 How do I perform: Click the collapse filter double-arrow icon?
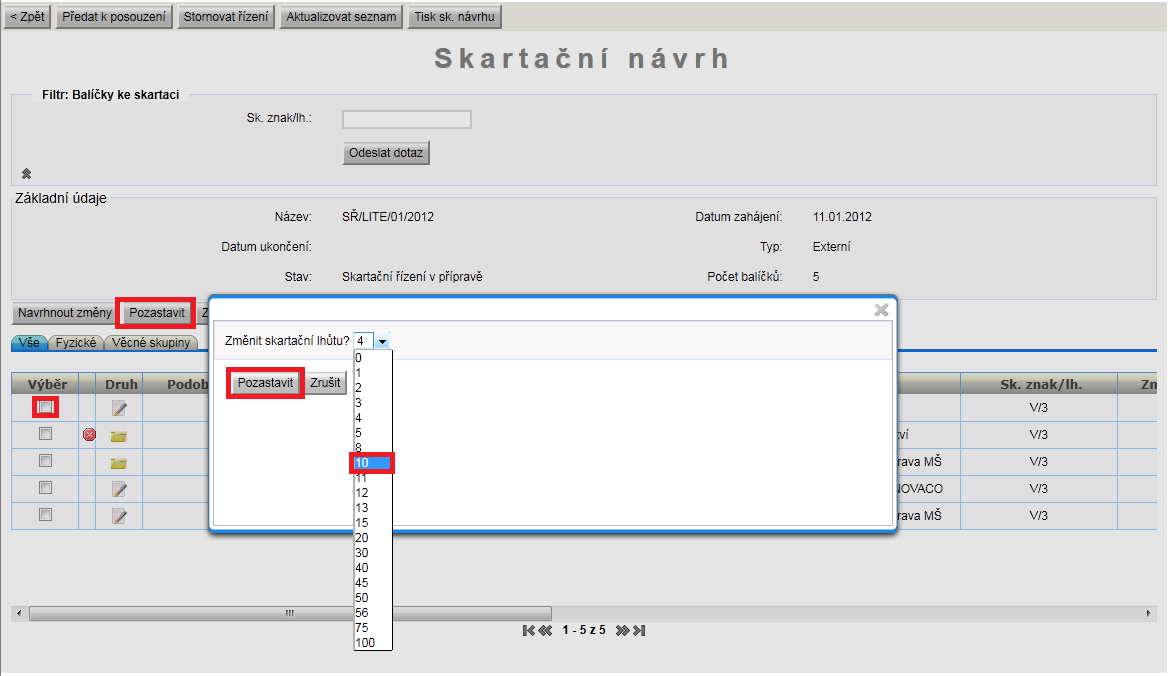point(26,173)
